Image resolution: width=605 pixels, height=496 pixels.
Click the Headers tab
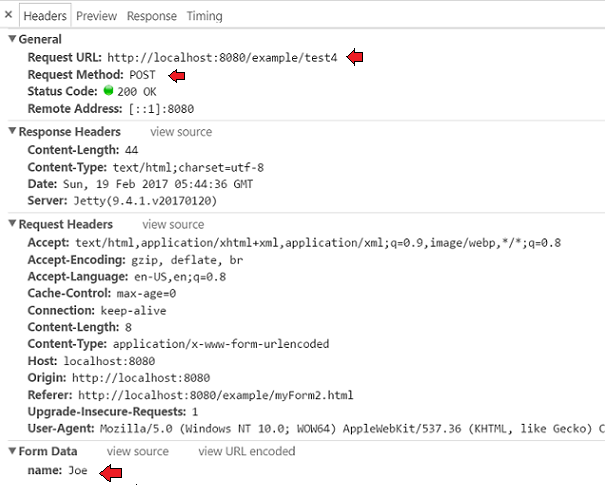[x=45, y=16]
